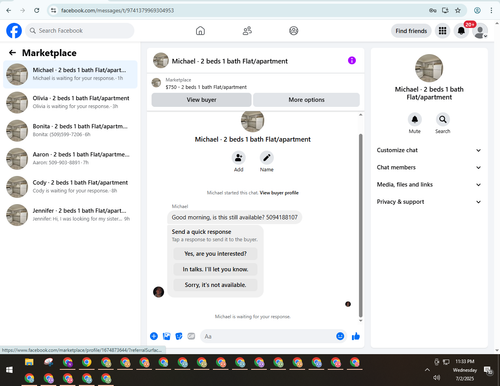Open the View buyer profile link

coord(279,193)
